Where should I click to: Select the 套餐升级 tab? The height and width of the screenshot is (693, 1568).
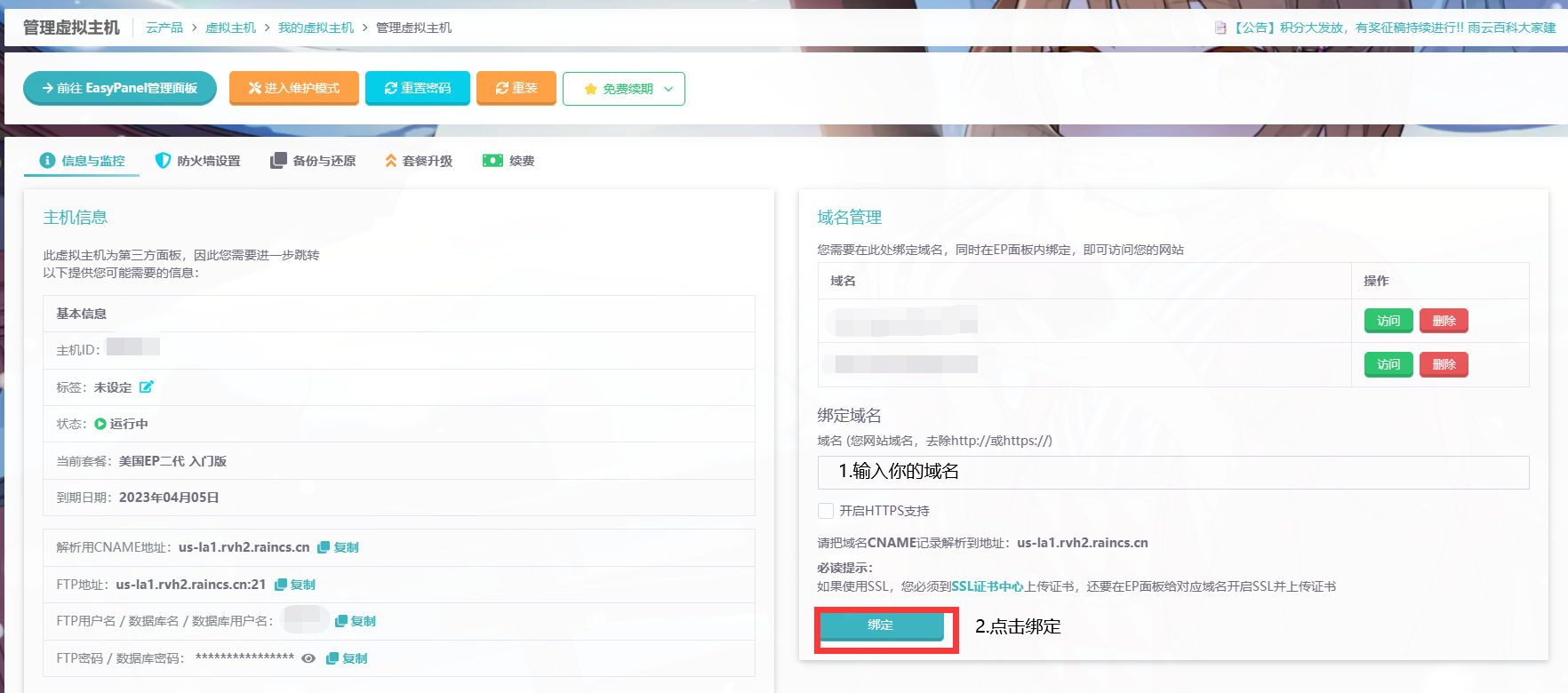pos(419,161)
